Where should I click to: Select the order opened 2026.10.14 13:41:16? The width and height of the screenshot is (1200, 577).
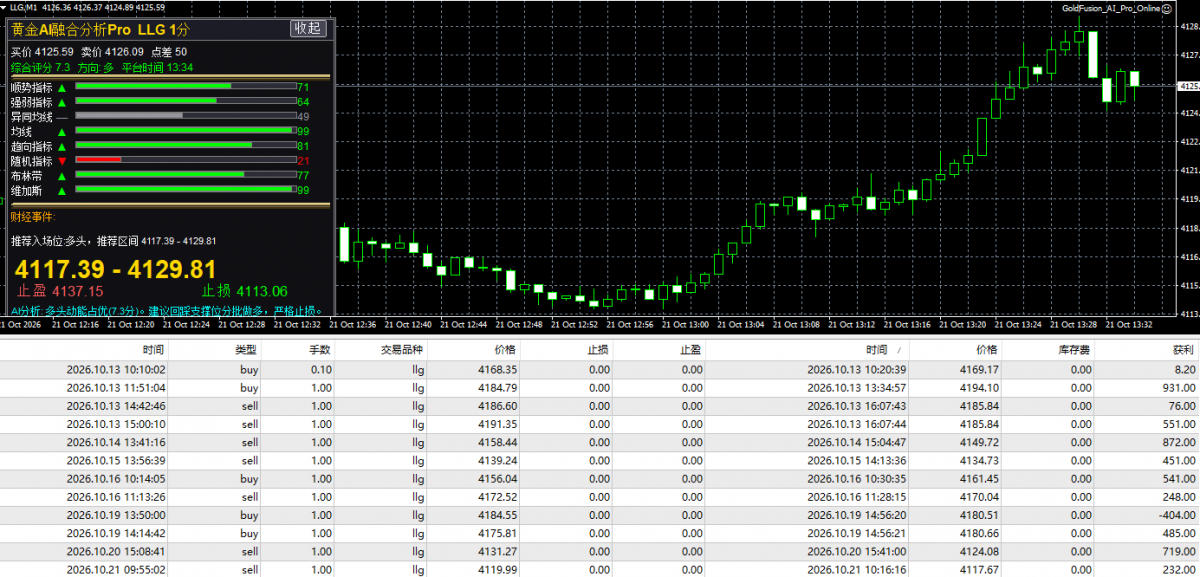pyautogui.click(x=600, y=442)
